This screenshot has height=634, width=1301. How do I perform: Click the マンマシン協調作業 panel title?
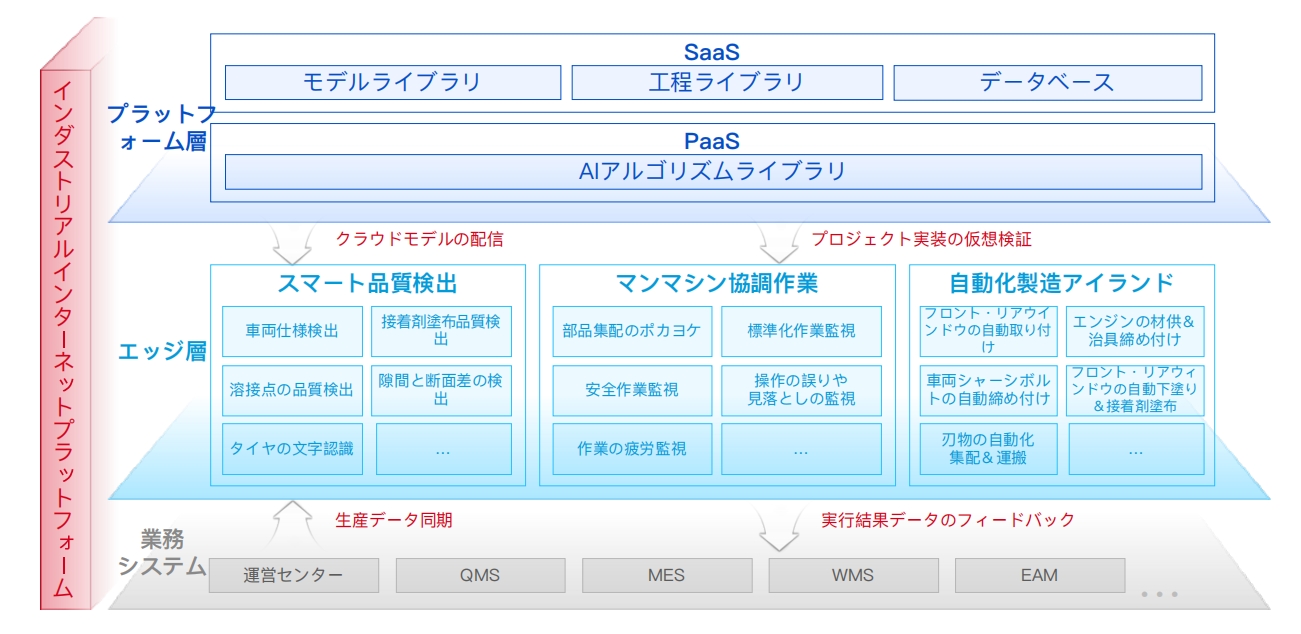[717, 284]
